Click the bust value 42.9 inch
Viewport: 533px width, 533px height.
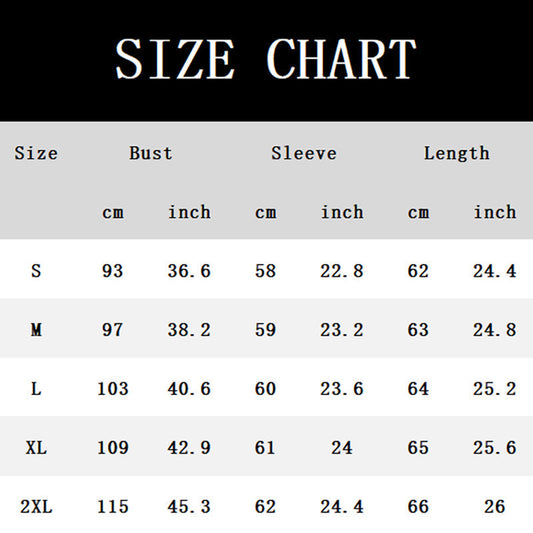pyautogui.click(x=189, y=447)
